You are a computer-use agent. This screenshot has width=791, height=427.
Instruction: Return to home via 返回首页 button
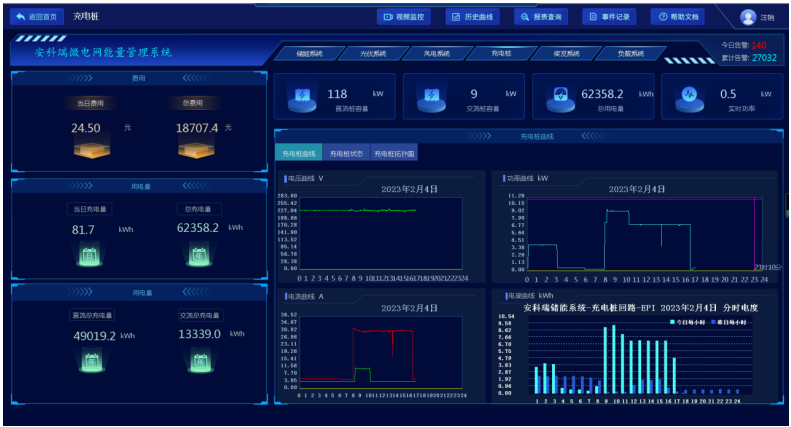click(36, 17)
